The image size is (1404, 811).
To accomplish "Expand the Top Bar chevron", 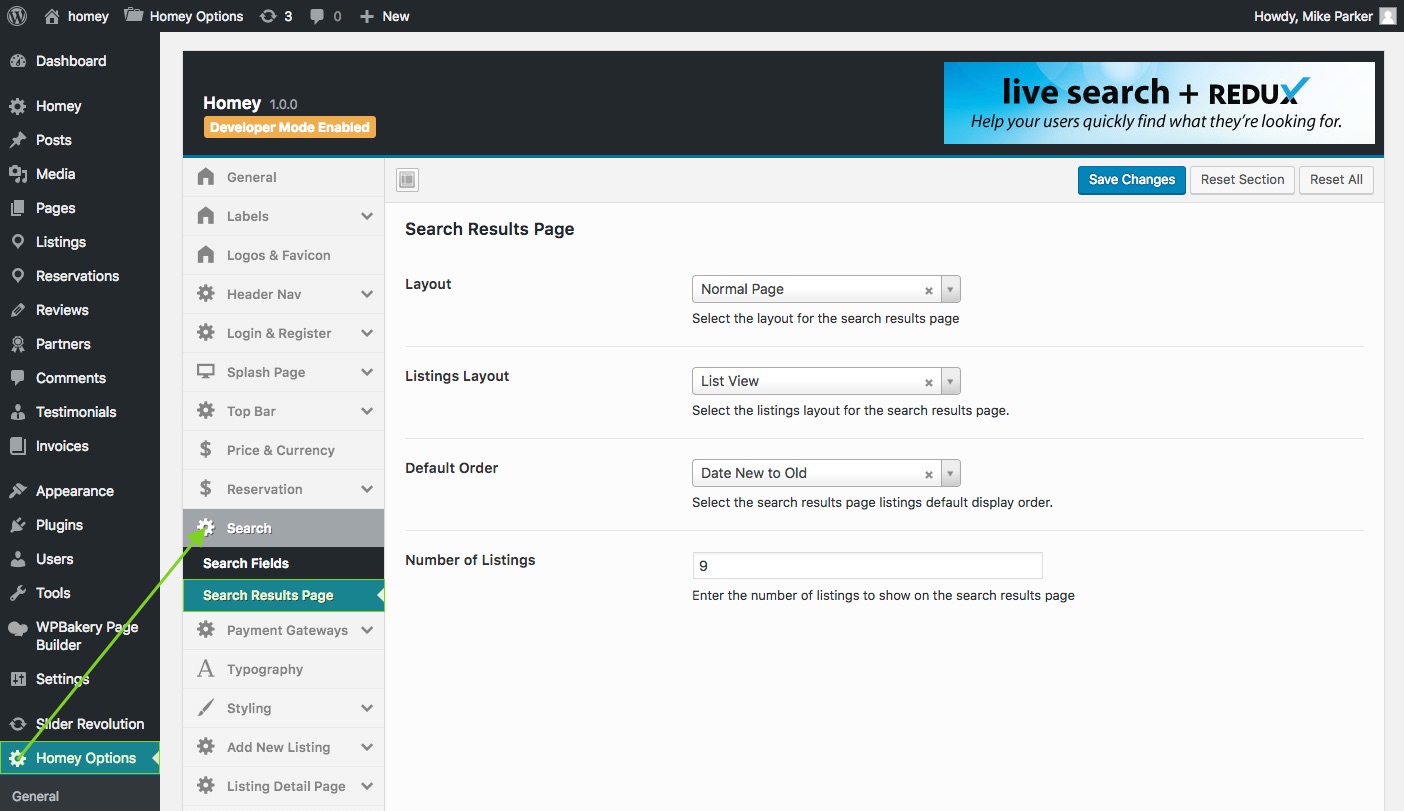I will 367,411.
